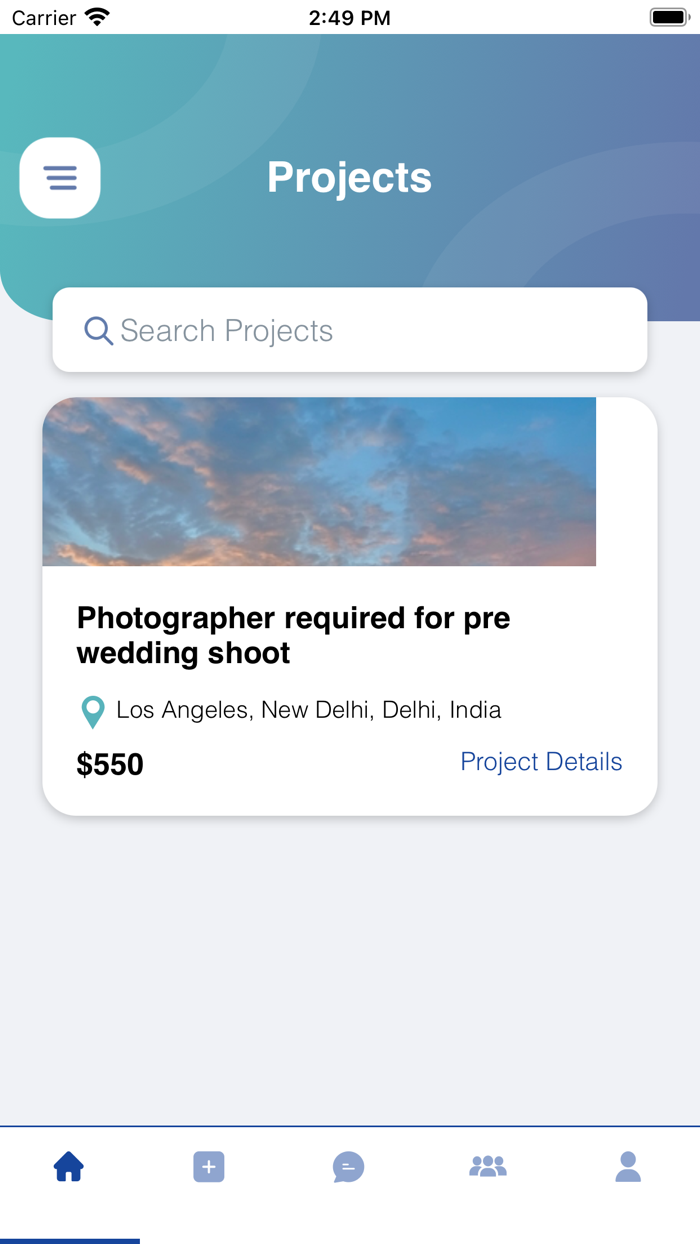Click the Los Angeles, New Delhi location text
This screenshot has width=700, height=1244.
point(309,710)
